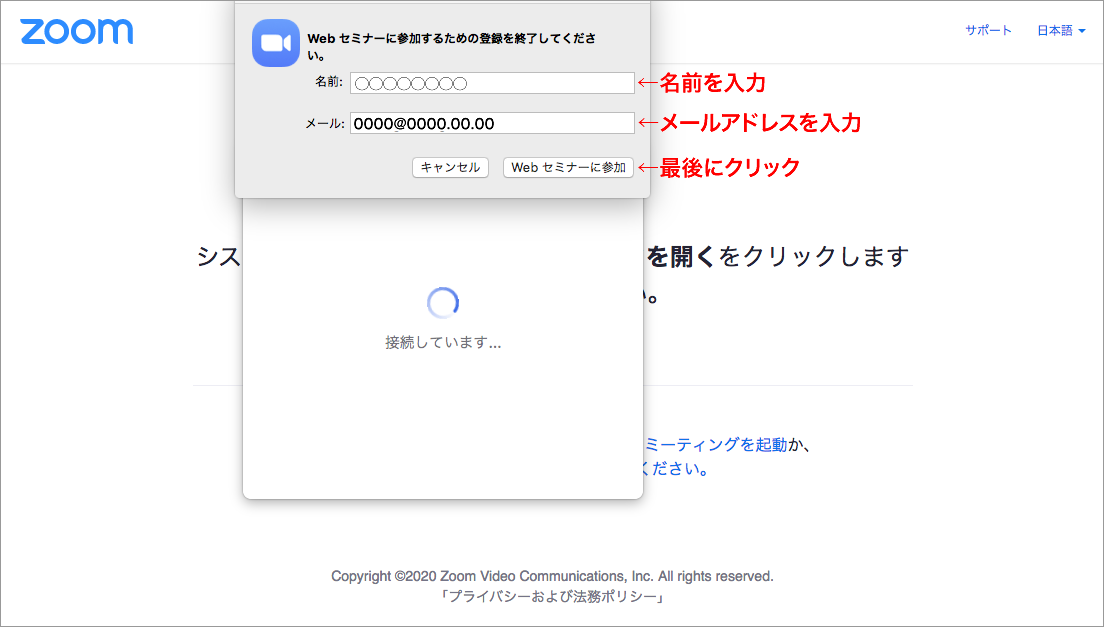1104x627 pixels.
Task: Join via Web セミナーに参加 button
Action: coord(568,167)
